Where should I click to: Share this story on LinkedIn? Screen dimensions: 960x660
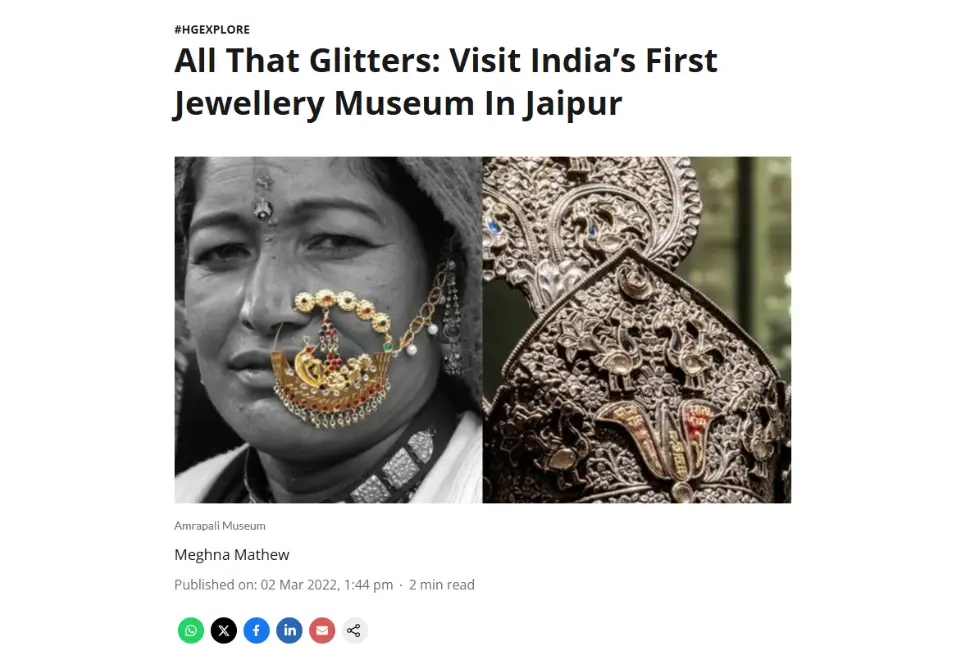[x=289, y=630]
